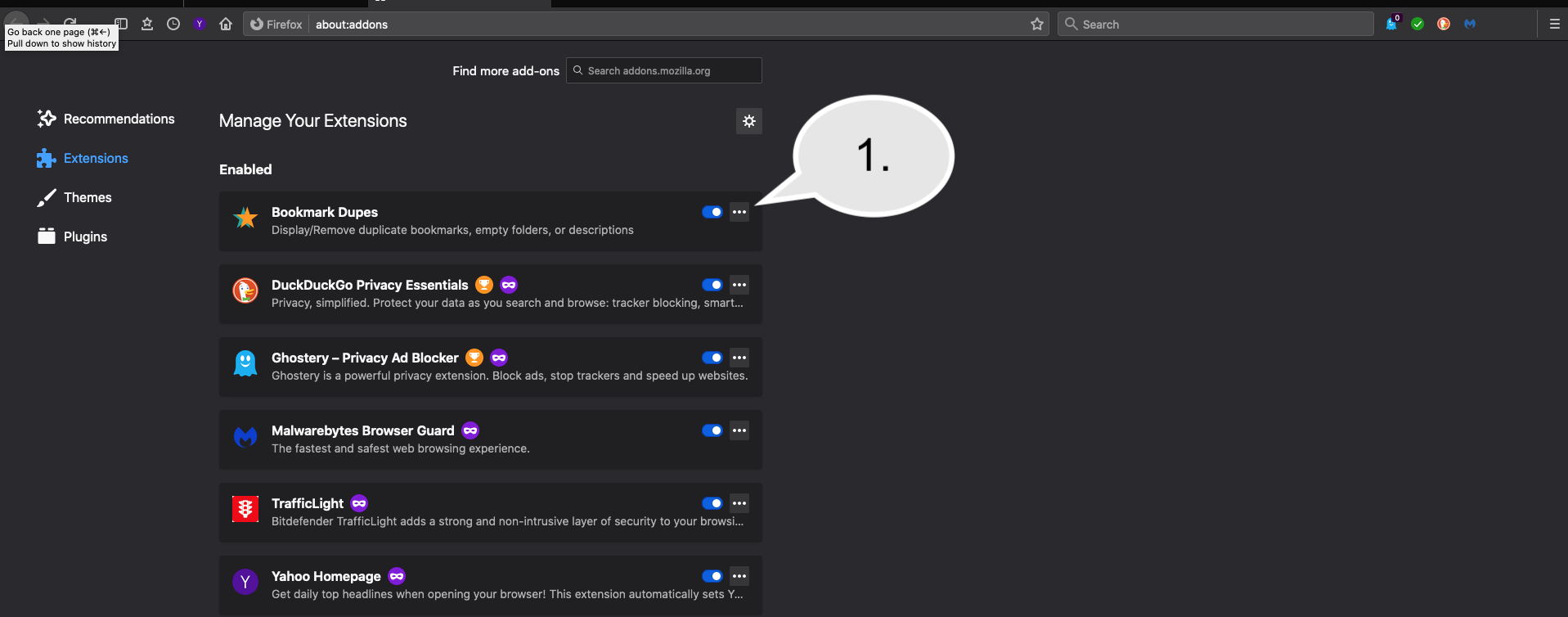
Task: Bookmark this page with the star icon
Action: click(1037, 24)
